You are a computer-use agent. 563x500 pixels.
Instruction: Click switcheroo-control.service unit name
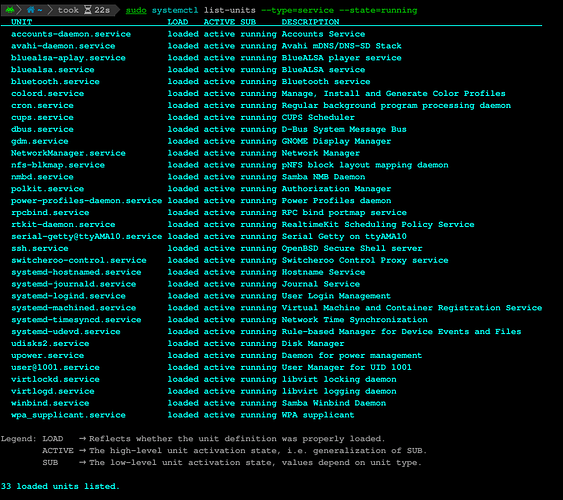coord(79,260)
